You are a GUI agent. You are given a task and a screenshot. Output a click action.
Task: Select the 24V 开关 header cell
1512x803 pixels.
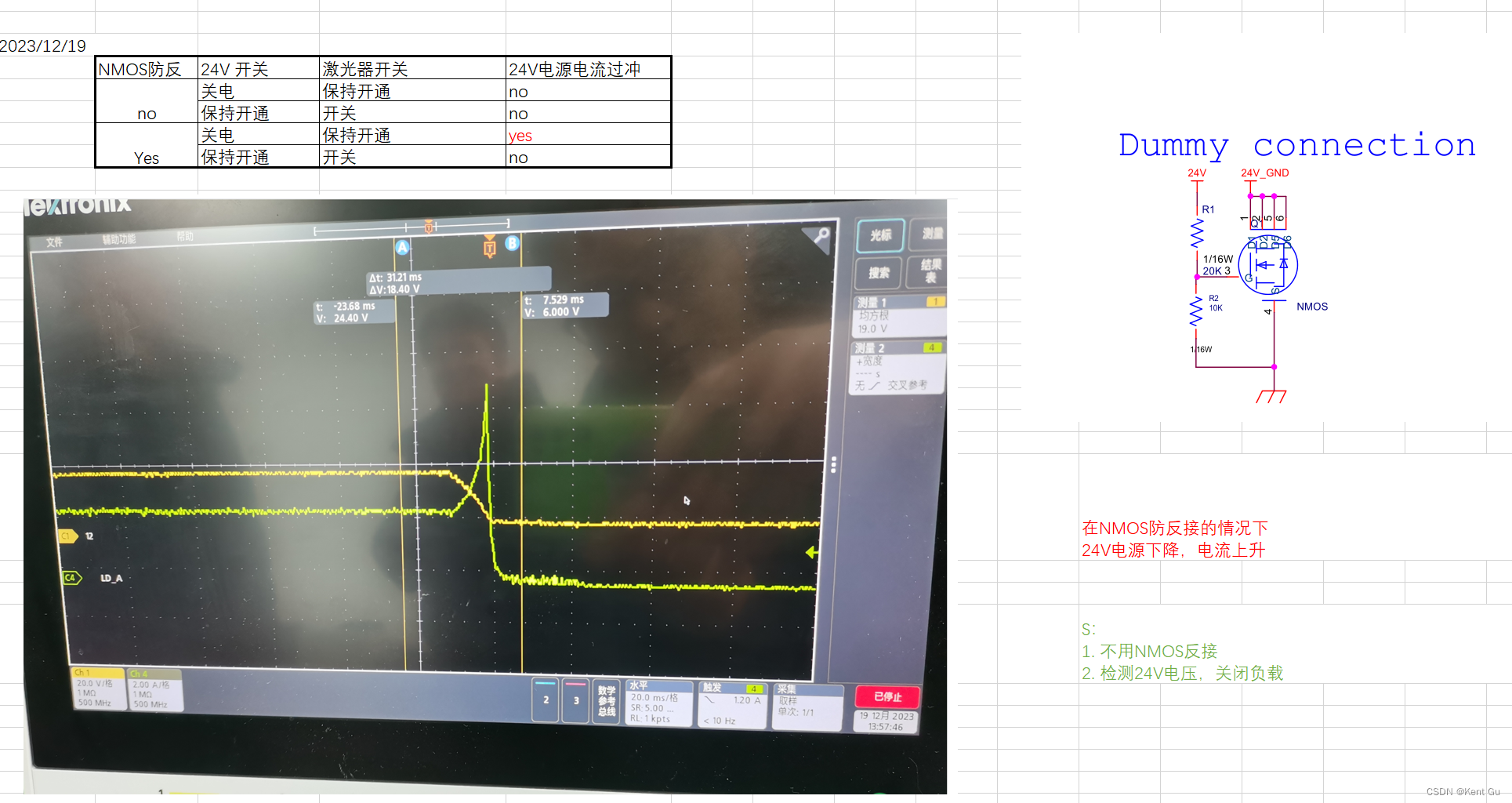[259, 69]
